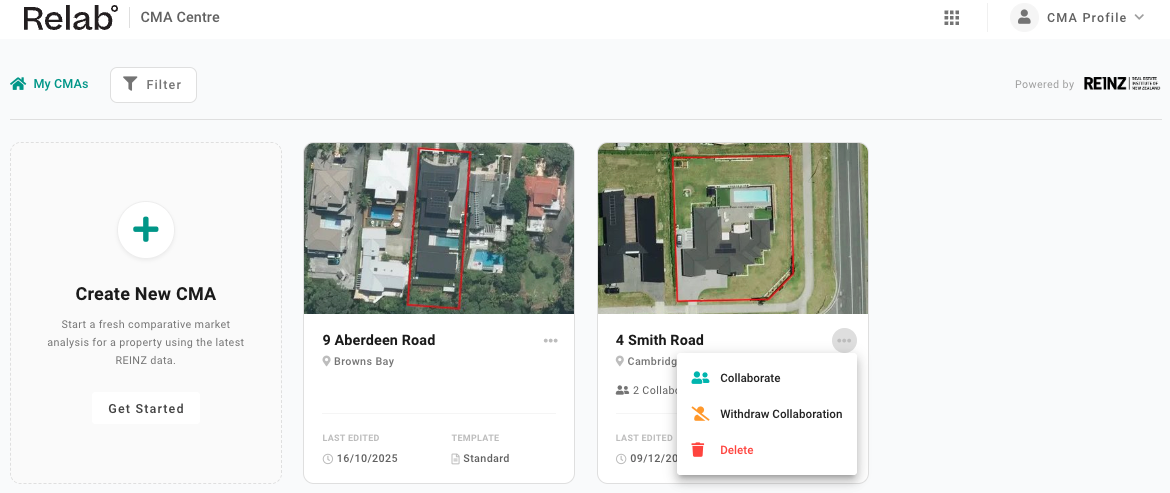Expand the CMA Profile dropdown
Image resolution: width=1170 pixels, height=493 pixels.
coord(1139,18)
